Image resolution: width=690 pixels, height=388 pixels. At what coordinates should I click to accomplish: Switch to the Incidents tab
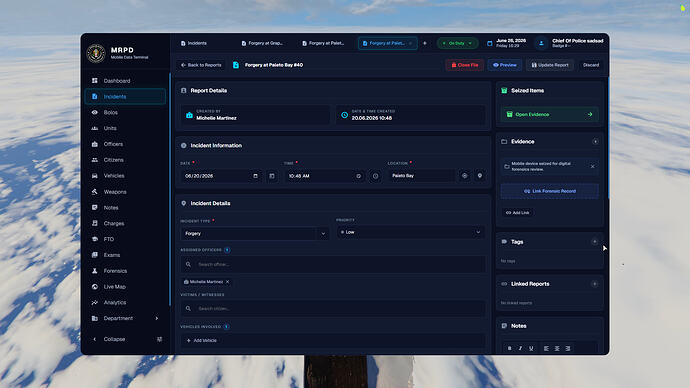coord(194,43)
